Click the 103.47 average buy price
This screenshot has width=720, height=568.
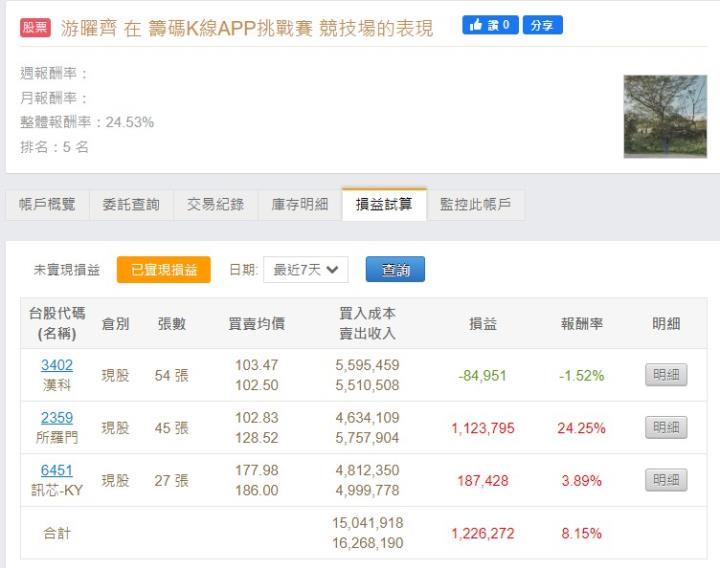(257, 365)
